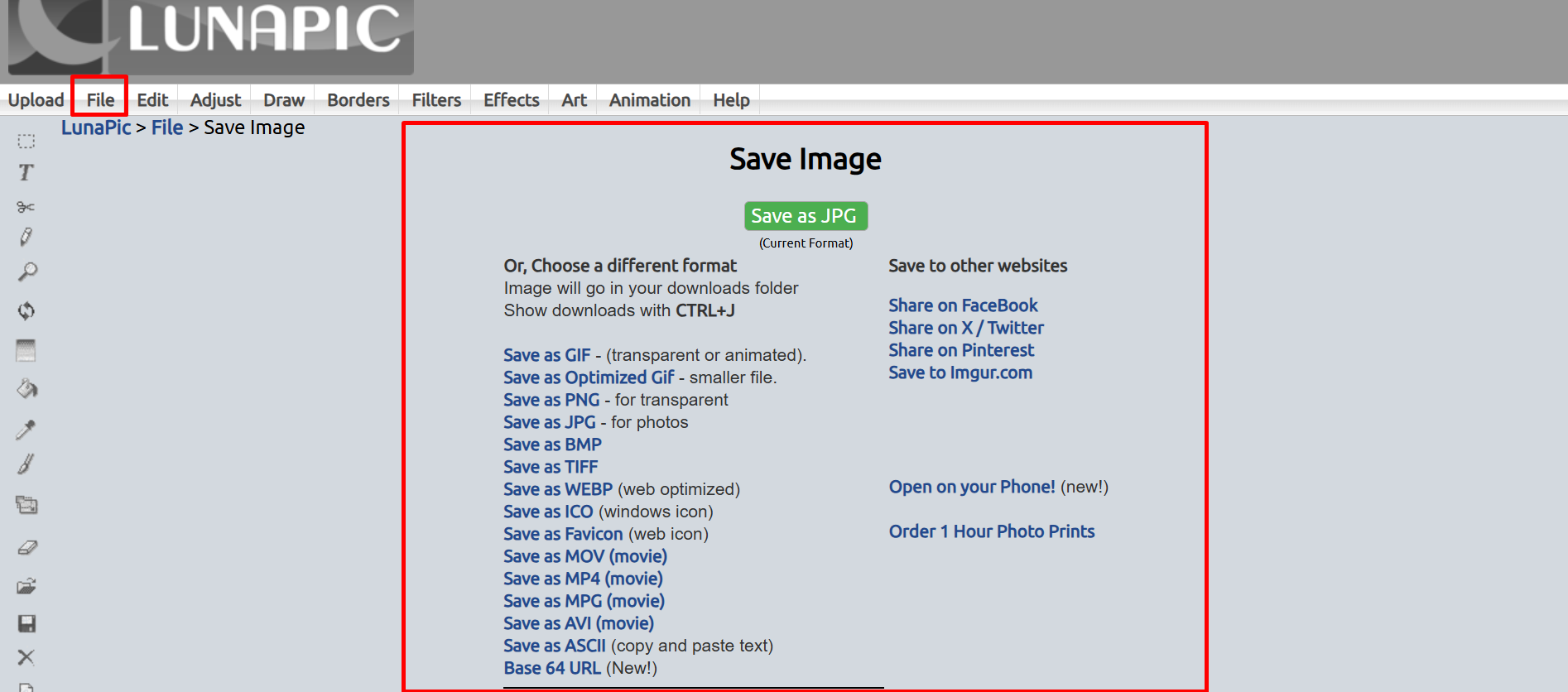
Task: Select the eraser tool
Action: pos(27,547)
